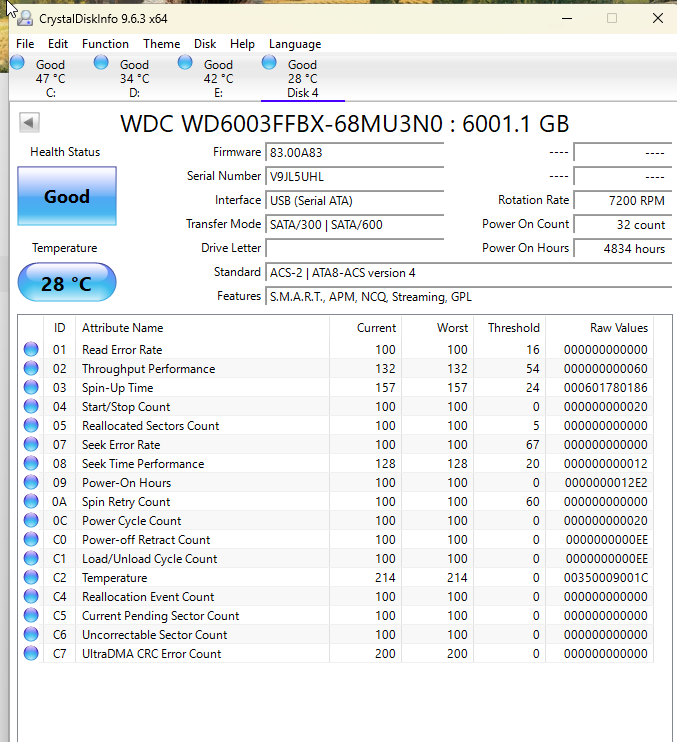Minimize the CrystalDiskInfo window

[567, 18]
